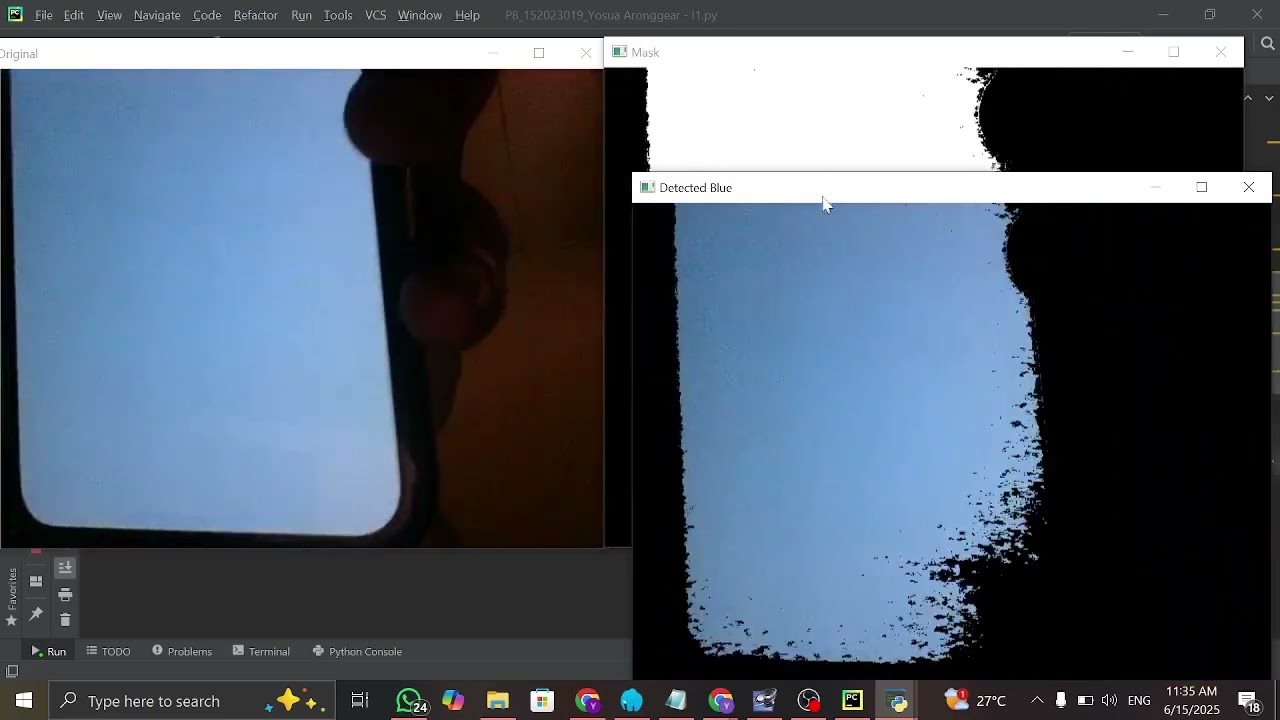This screenshot has height=720, width=1280.
Task: Maximize the Detected Blue window
Action: tap(1202, 187)
